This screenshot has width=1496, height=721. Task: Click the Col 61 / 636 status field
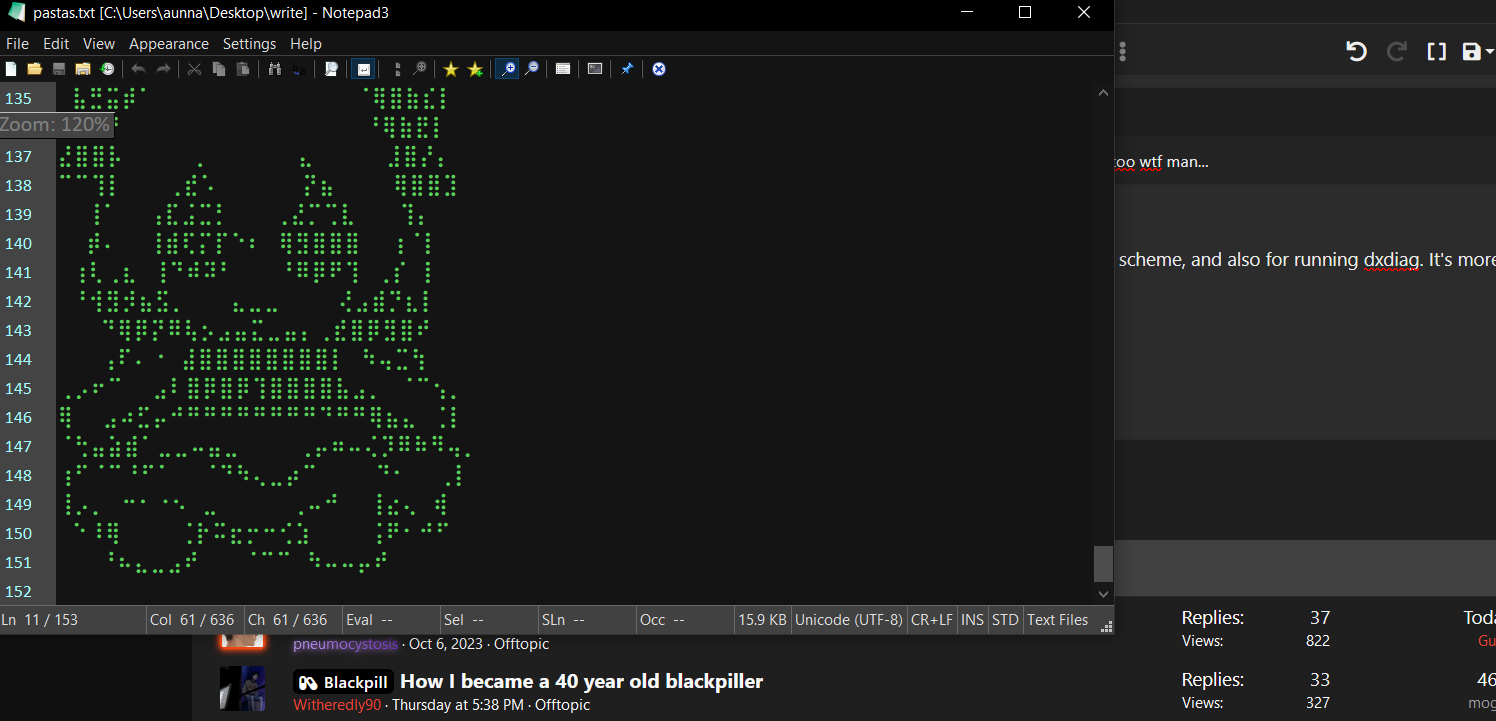point(194,620)
